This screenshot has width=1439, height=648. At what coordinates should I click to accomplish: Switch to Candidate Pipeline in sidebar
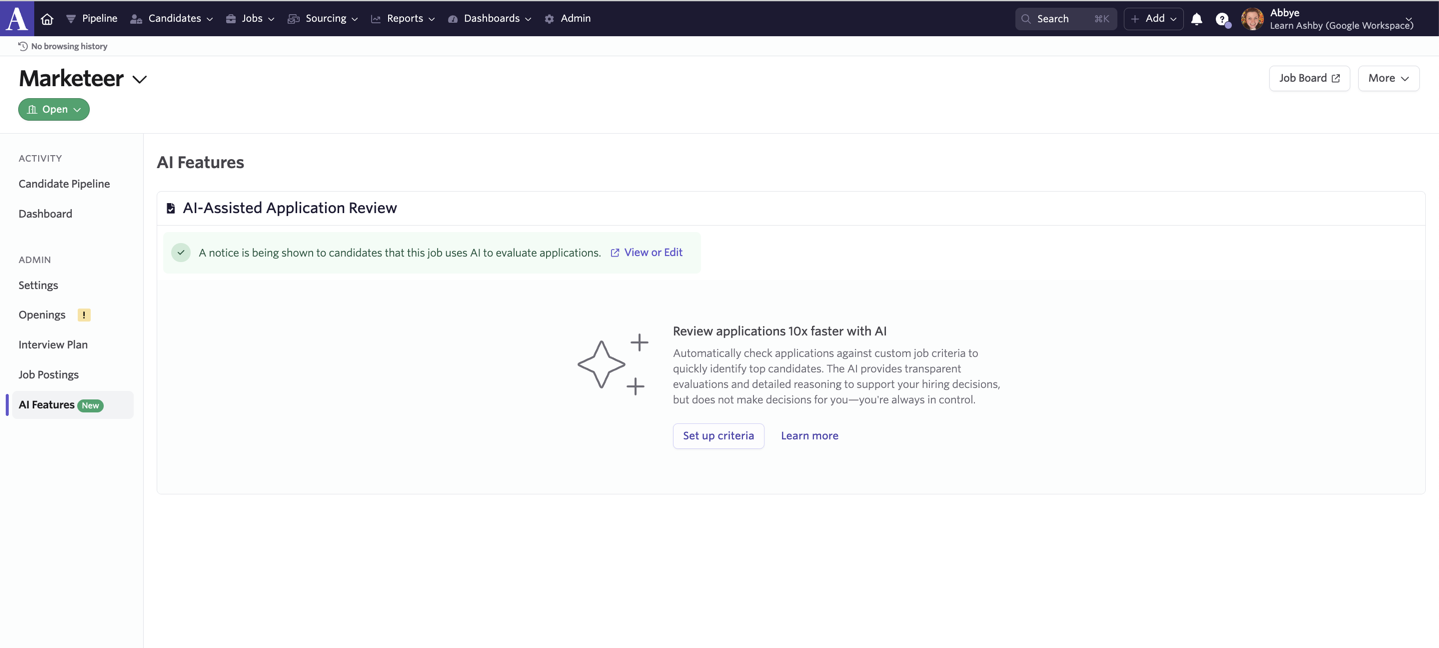coord(64,184)
